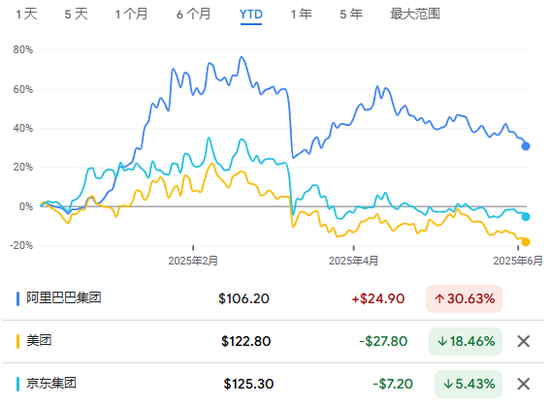
Task: Click the -$27.80 change value
Action: point(383,341)
